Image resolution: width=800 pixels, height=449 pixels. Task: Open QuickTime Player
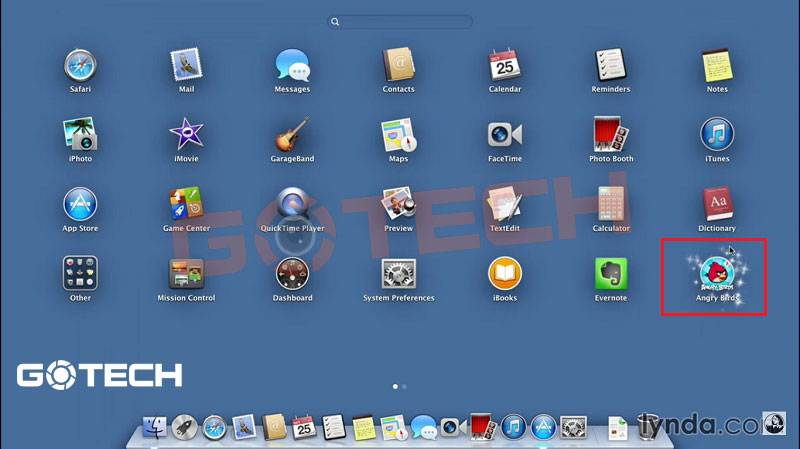pos(292,204)
